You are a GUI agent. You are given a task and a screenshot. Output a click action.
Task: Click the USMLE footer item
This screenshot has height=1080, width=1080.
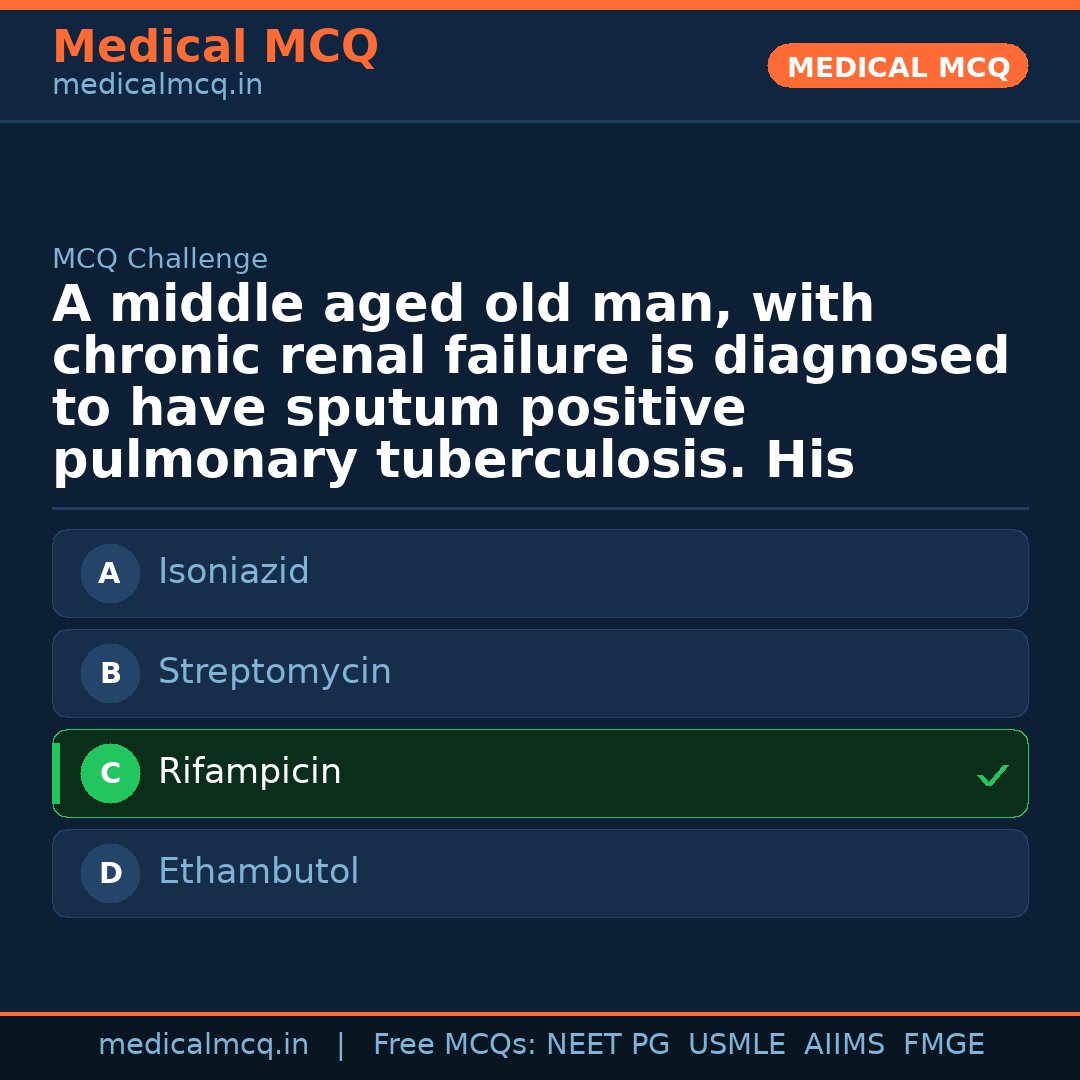pos(736,1045)
